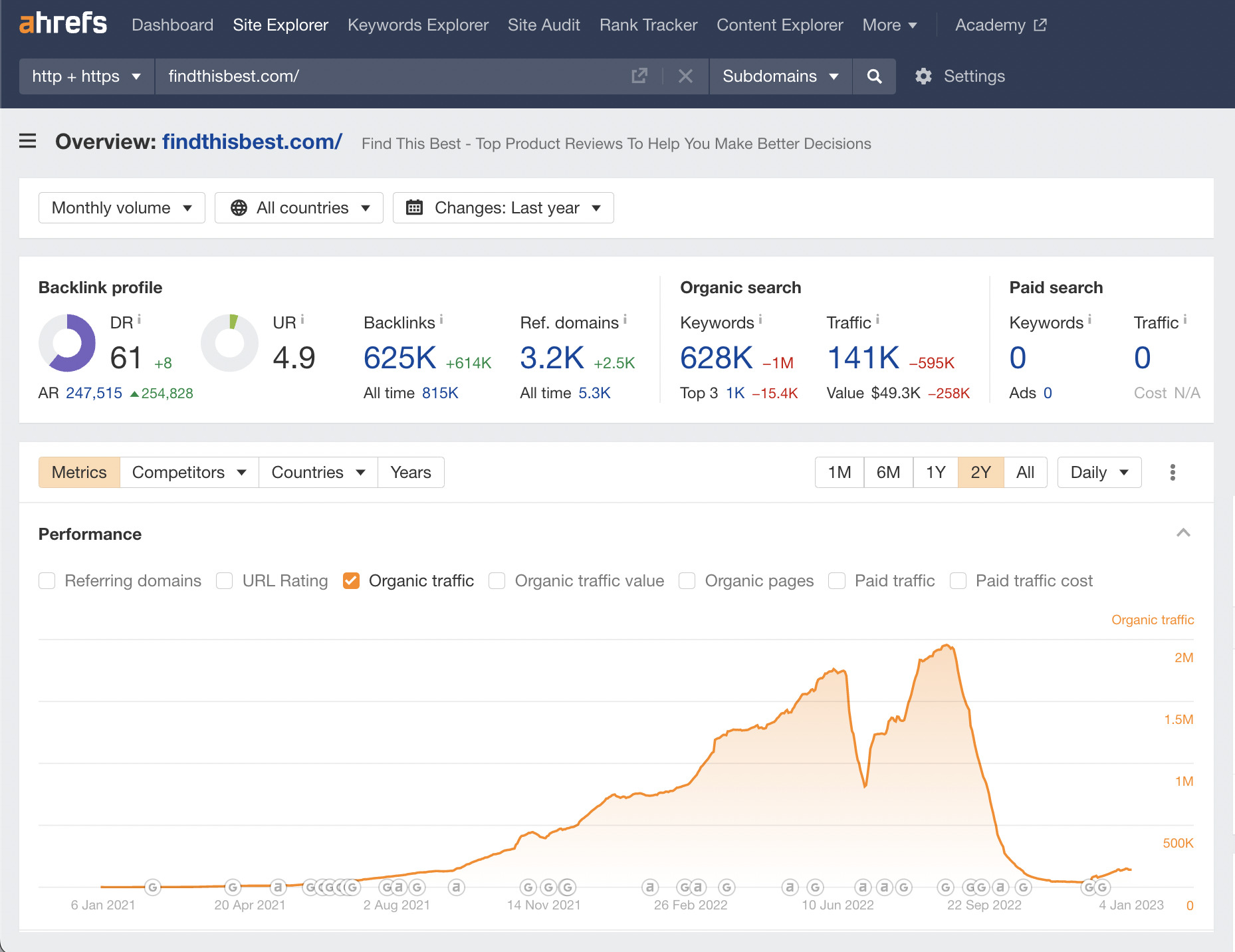
Task: Open the Monthly volume dropdown
Action: (x=121, y=207)
